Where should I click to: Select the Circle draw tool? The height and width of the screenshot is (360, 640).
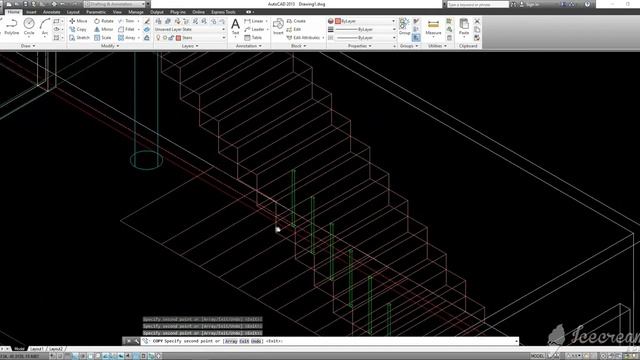point(29,27)
